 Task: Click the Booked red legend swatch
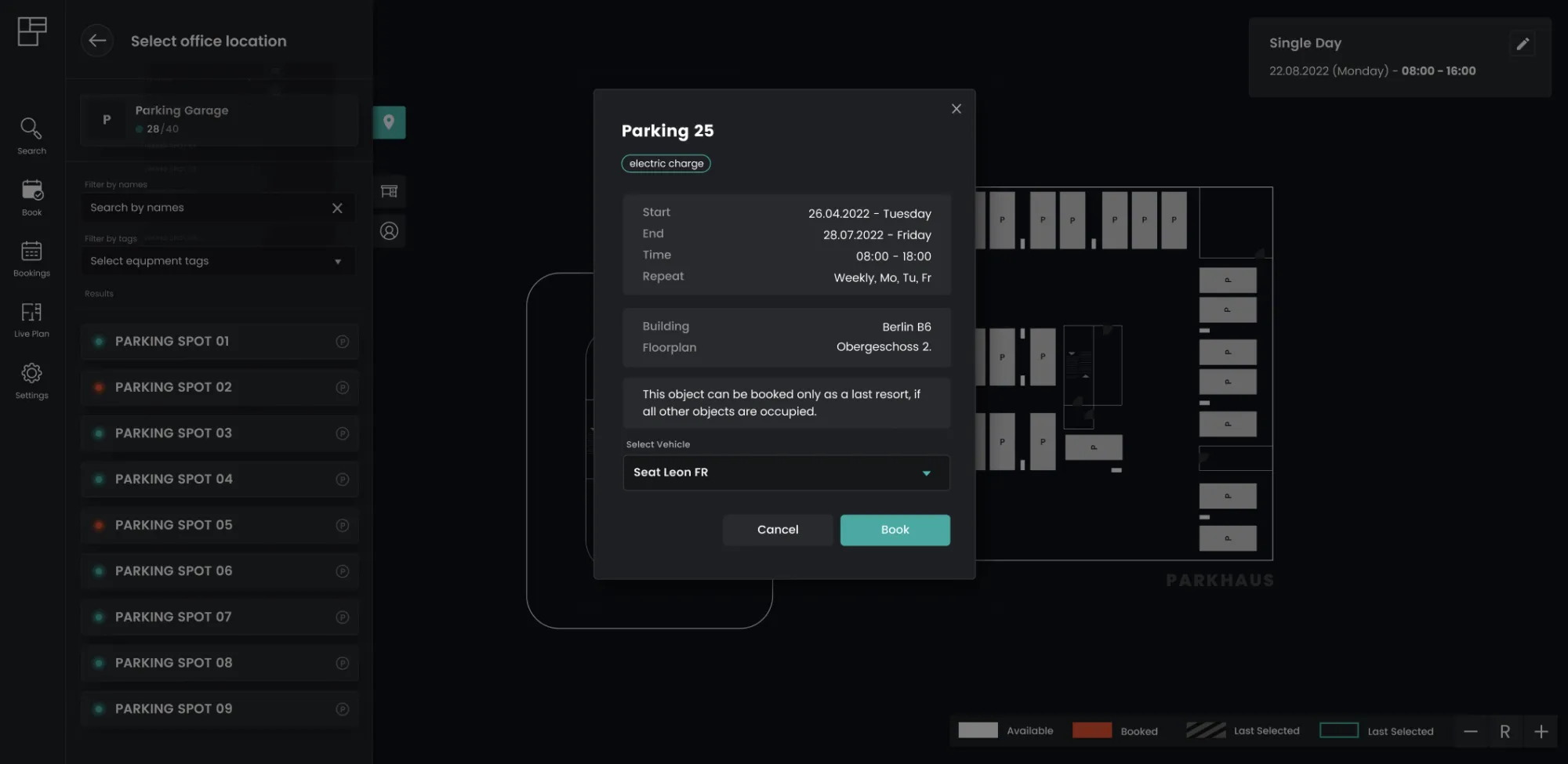(1091, 730)
